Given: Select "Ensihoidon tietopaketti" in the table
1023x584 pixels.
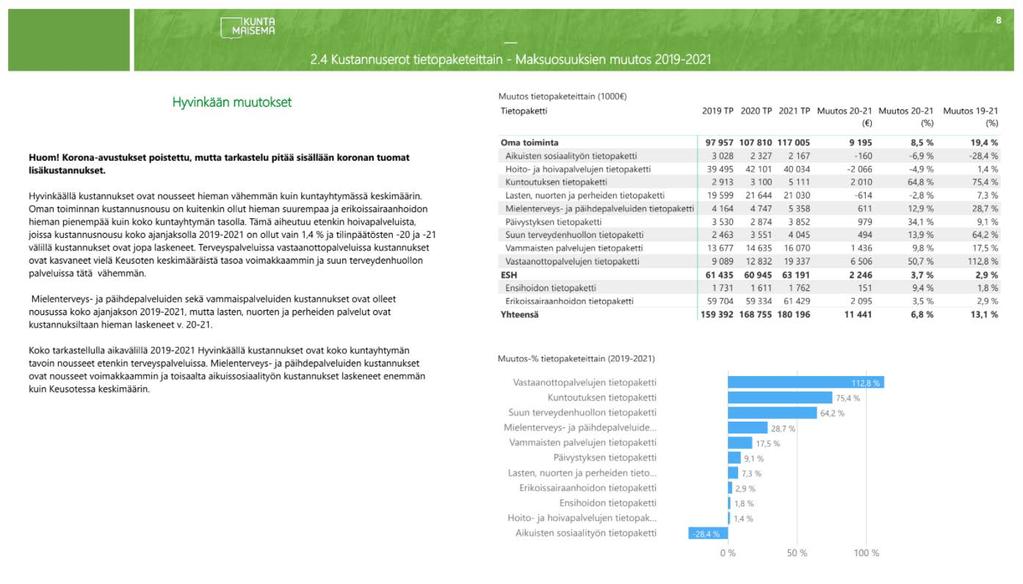Looking at the screenshot, I should click(551, 288).
